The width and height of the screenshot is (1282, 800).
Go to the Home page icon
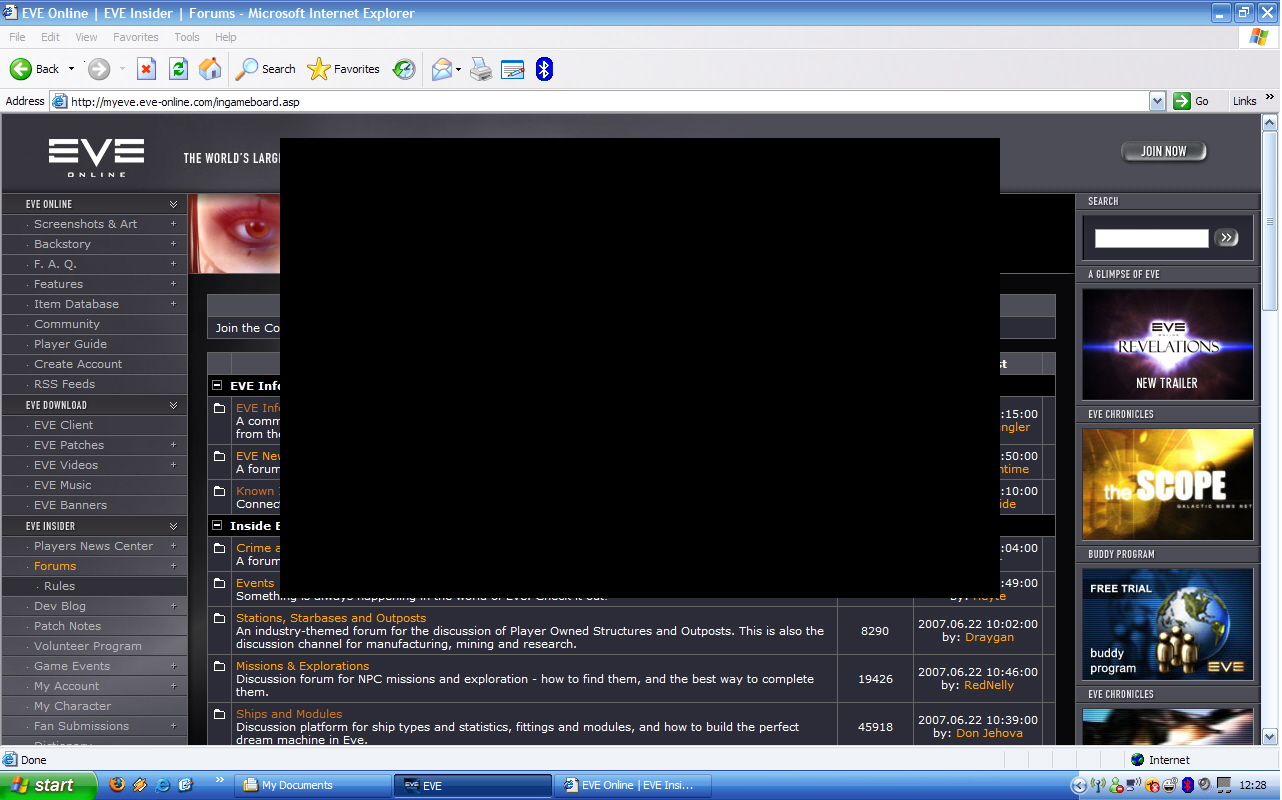[210, 69]
